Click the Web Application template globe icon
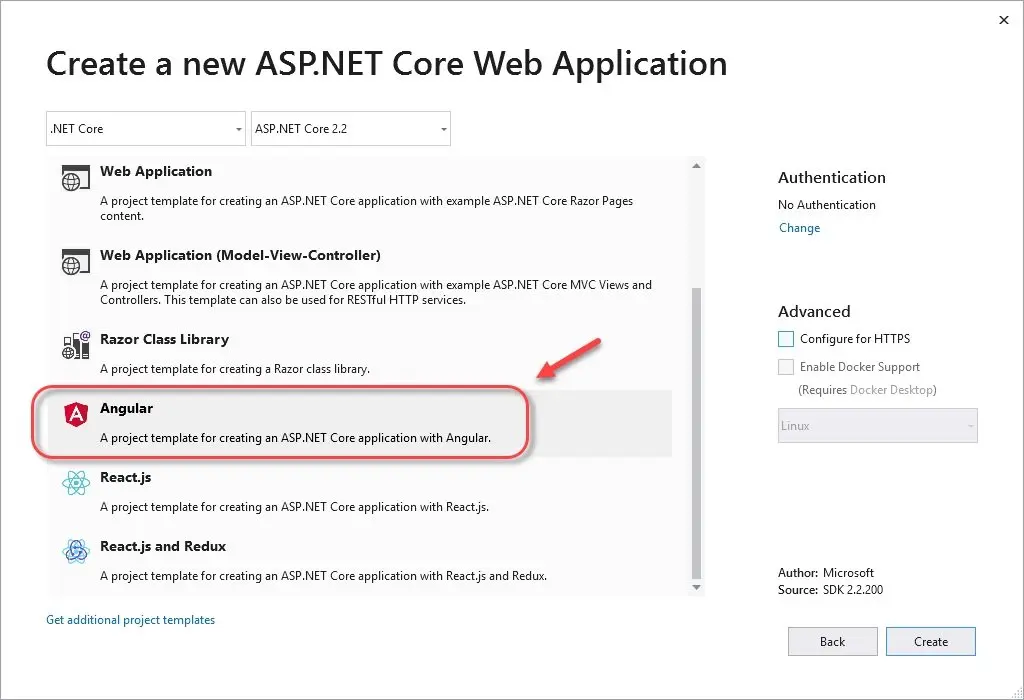The height and width of the screenshot is (700, 1024). coord(75,178)
